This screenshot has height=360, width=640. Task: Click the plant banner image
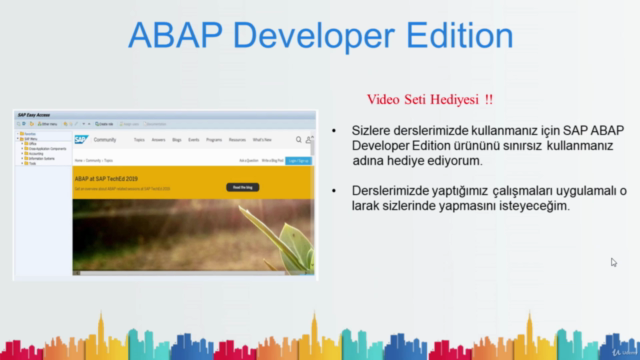[193, 235]
